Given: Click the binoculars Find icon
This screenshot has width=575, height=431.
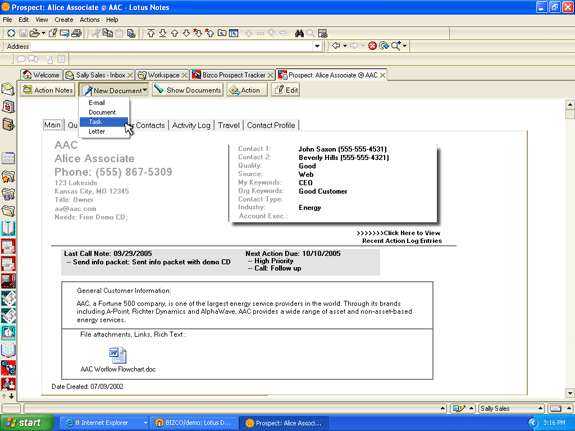Looking at the screenshot, I should pyautogui.click(x=299, y=33).
